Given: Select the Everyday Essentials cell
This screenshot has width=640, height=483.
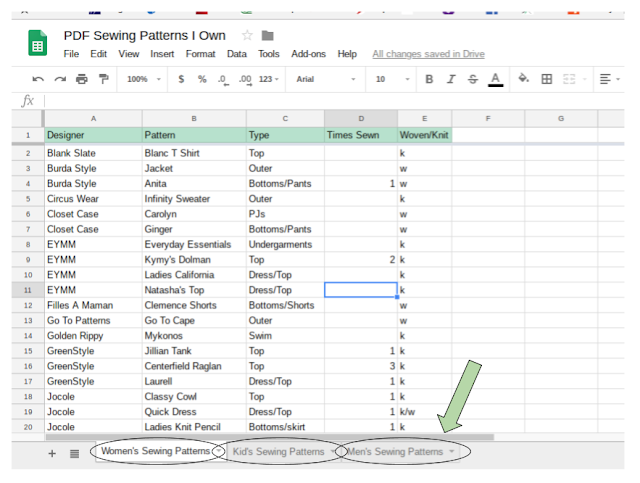Looking at the screenshot, I should pyautogui.click(x=194, y=244).
